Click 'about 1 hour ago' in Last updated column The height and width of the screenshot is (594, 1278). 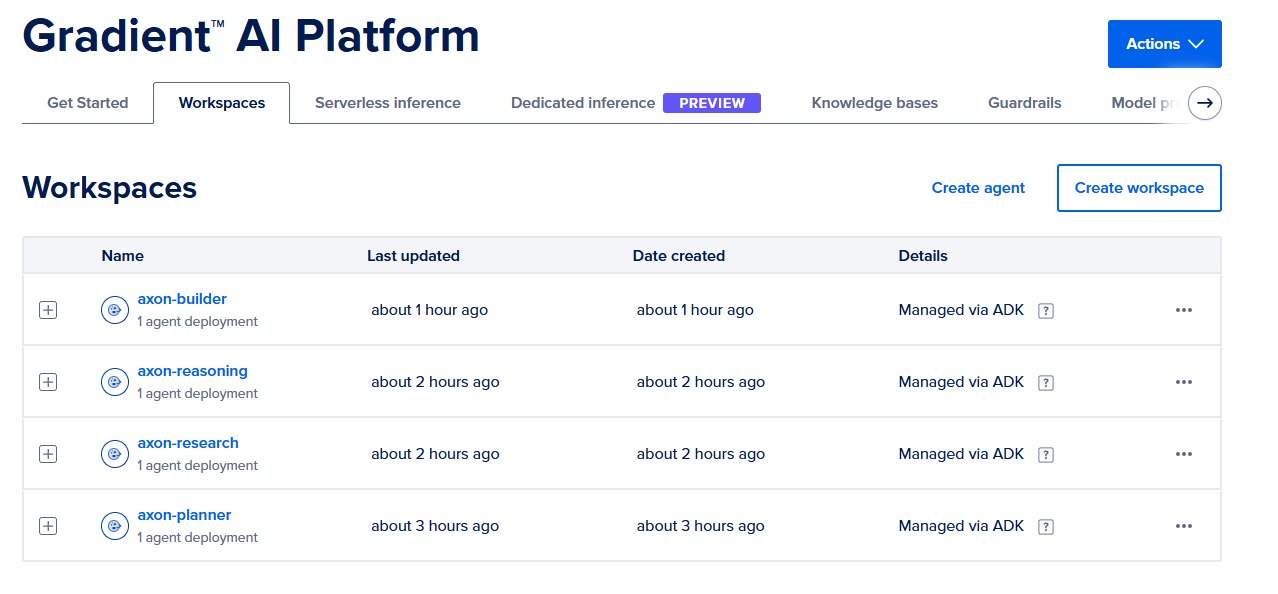click(430, 310)
